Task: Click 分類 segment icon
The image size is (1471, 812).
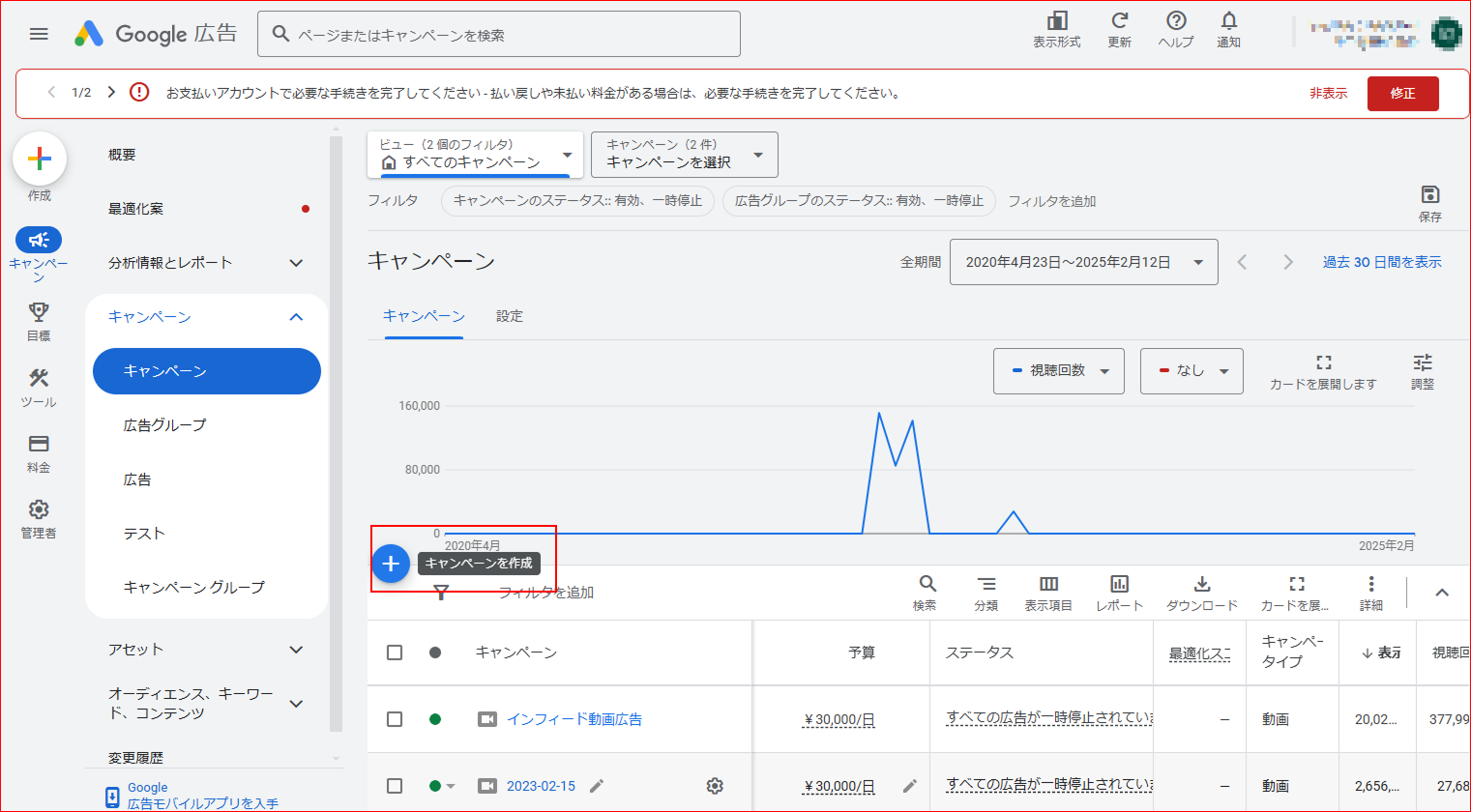Action: [x=986, y=584]
